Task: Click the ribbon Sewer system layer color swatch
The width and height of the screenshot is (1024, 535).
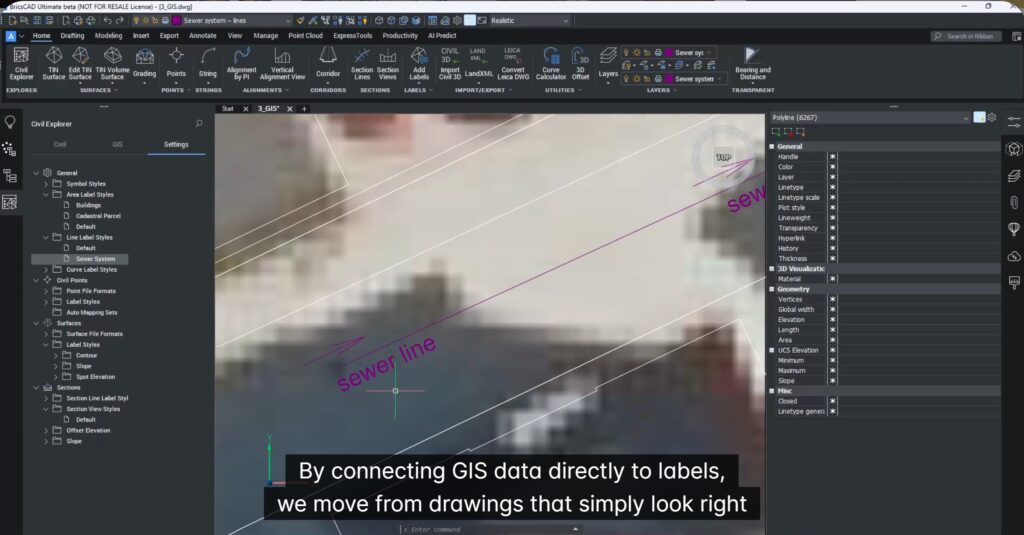Action: pyautogui.click(x=669, y=78)
